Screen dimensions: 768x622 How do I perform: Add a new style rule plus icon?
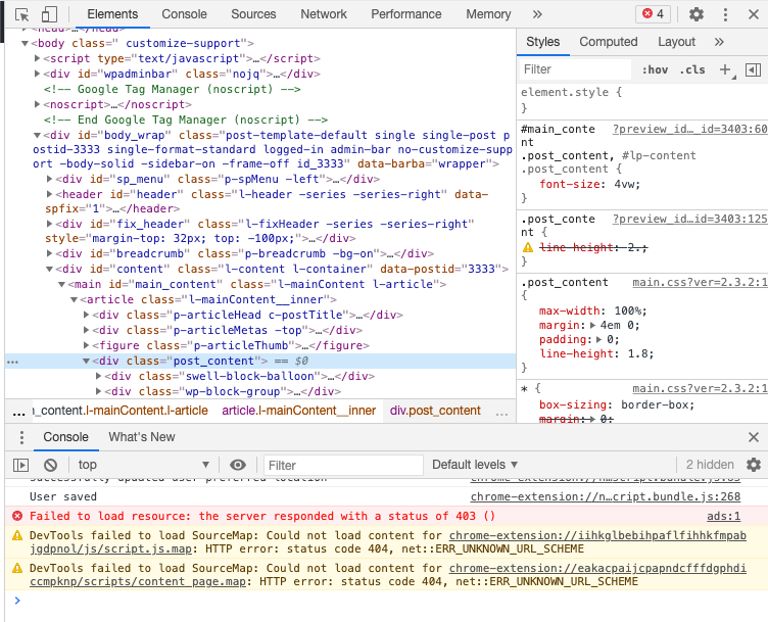(x=725, y=70)
